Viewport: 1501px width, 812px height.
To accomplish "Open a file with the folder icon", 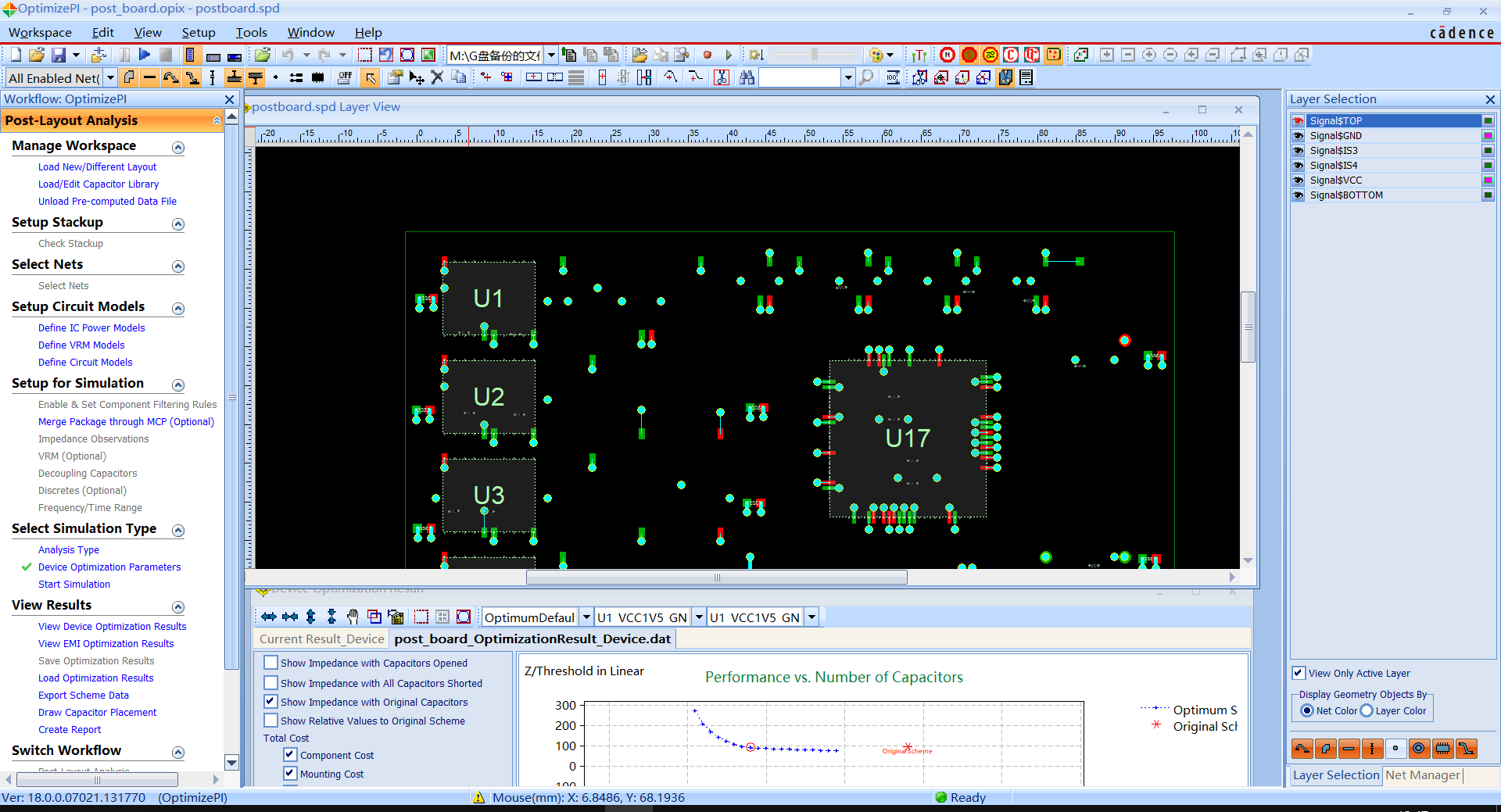I will click(37, 55).
